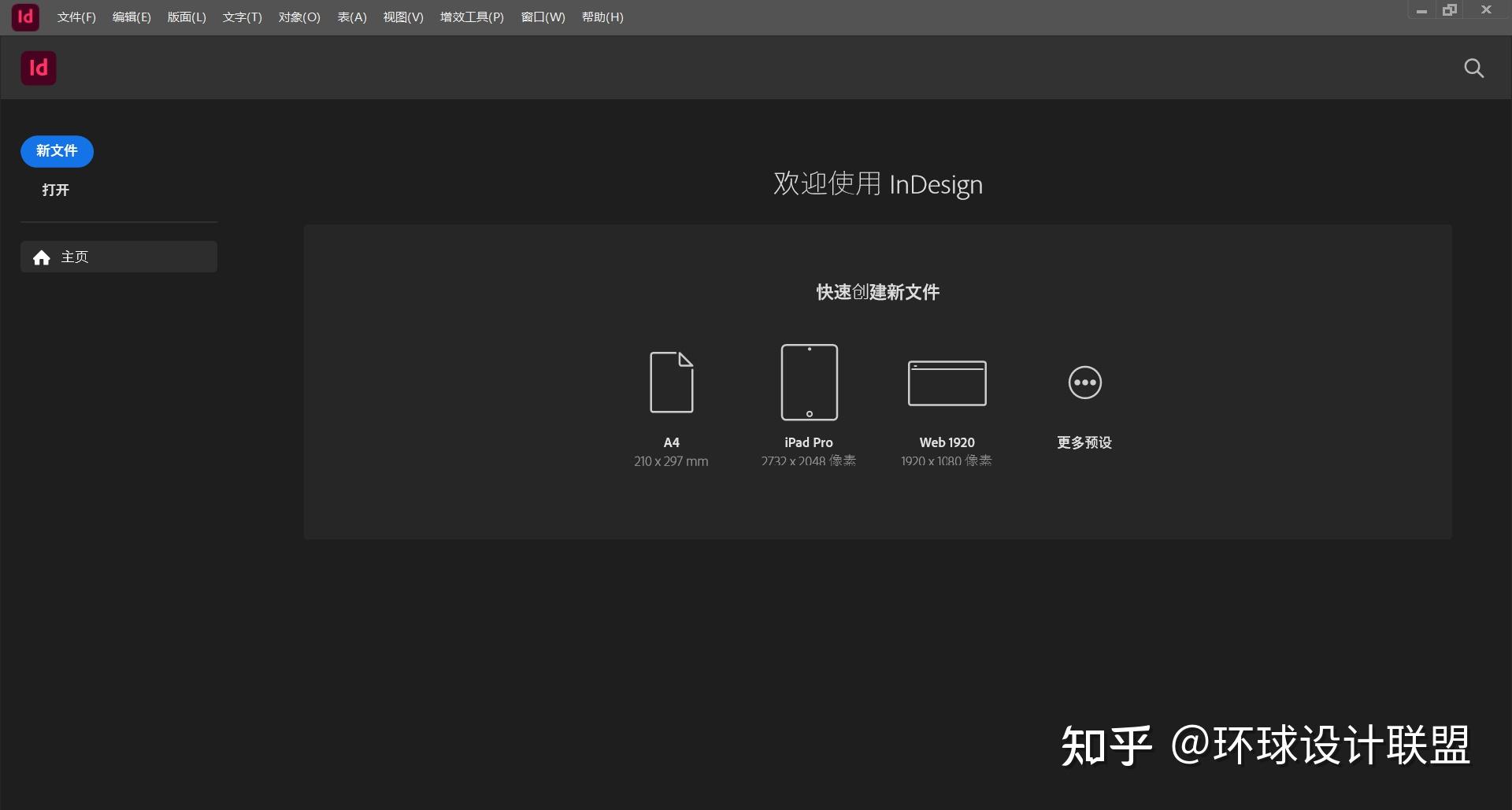Screen dimensions: 1512x810
Task: Click the 新文件 button
Action: pos(56,151)
